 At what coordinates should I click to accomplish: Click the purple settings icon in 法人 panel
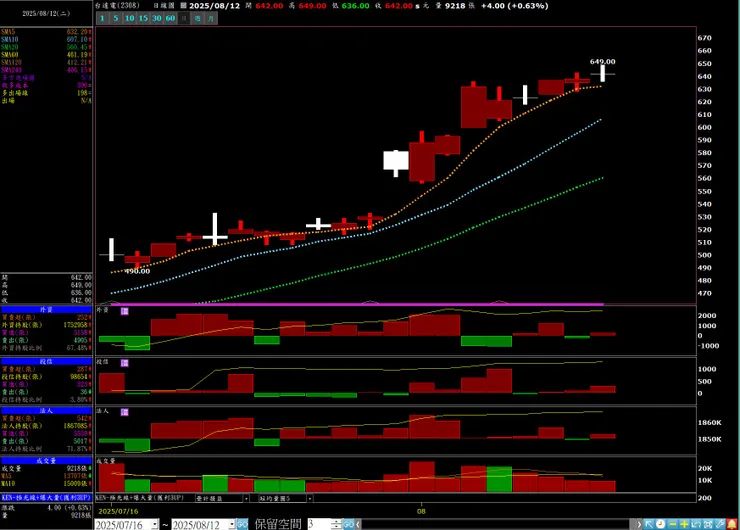coord(125,412)
